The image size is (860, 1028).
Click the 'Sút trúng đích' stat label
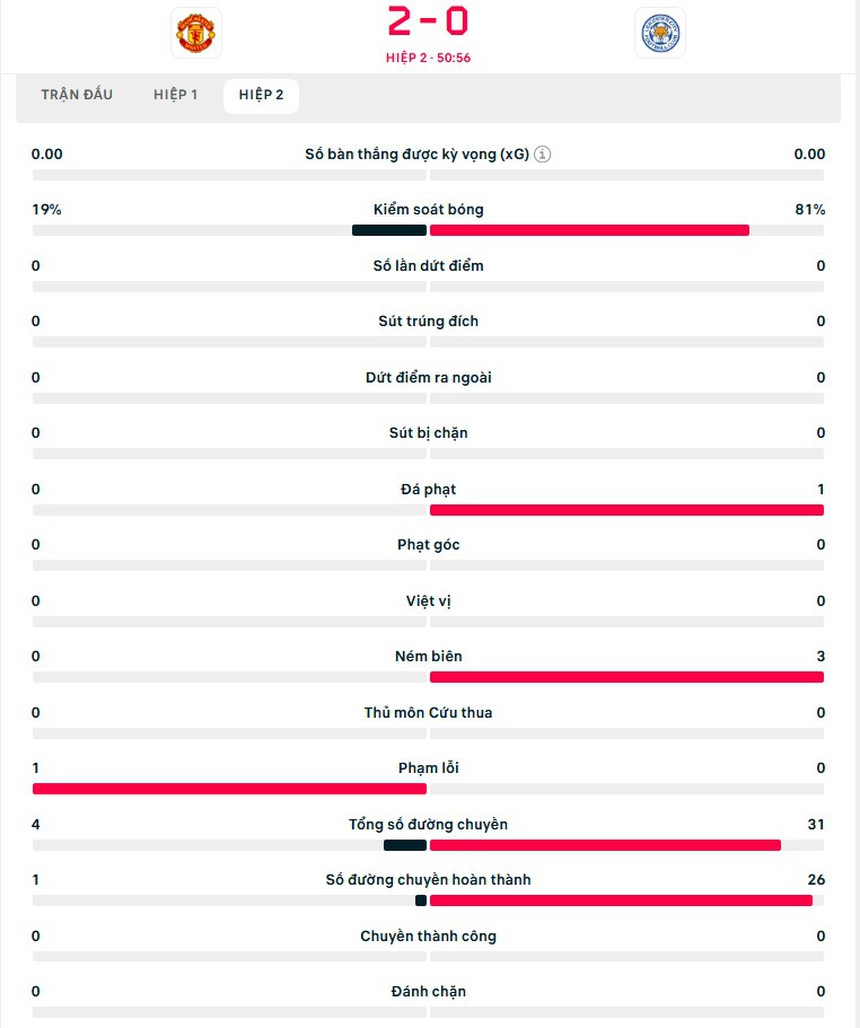coord(428,321)
